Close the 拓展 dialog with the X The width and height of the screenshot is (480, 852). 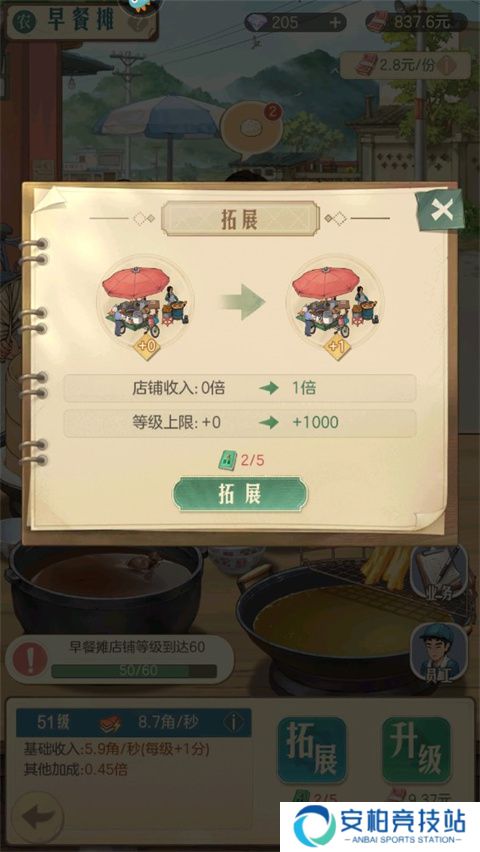tap(441, 210)
